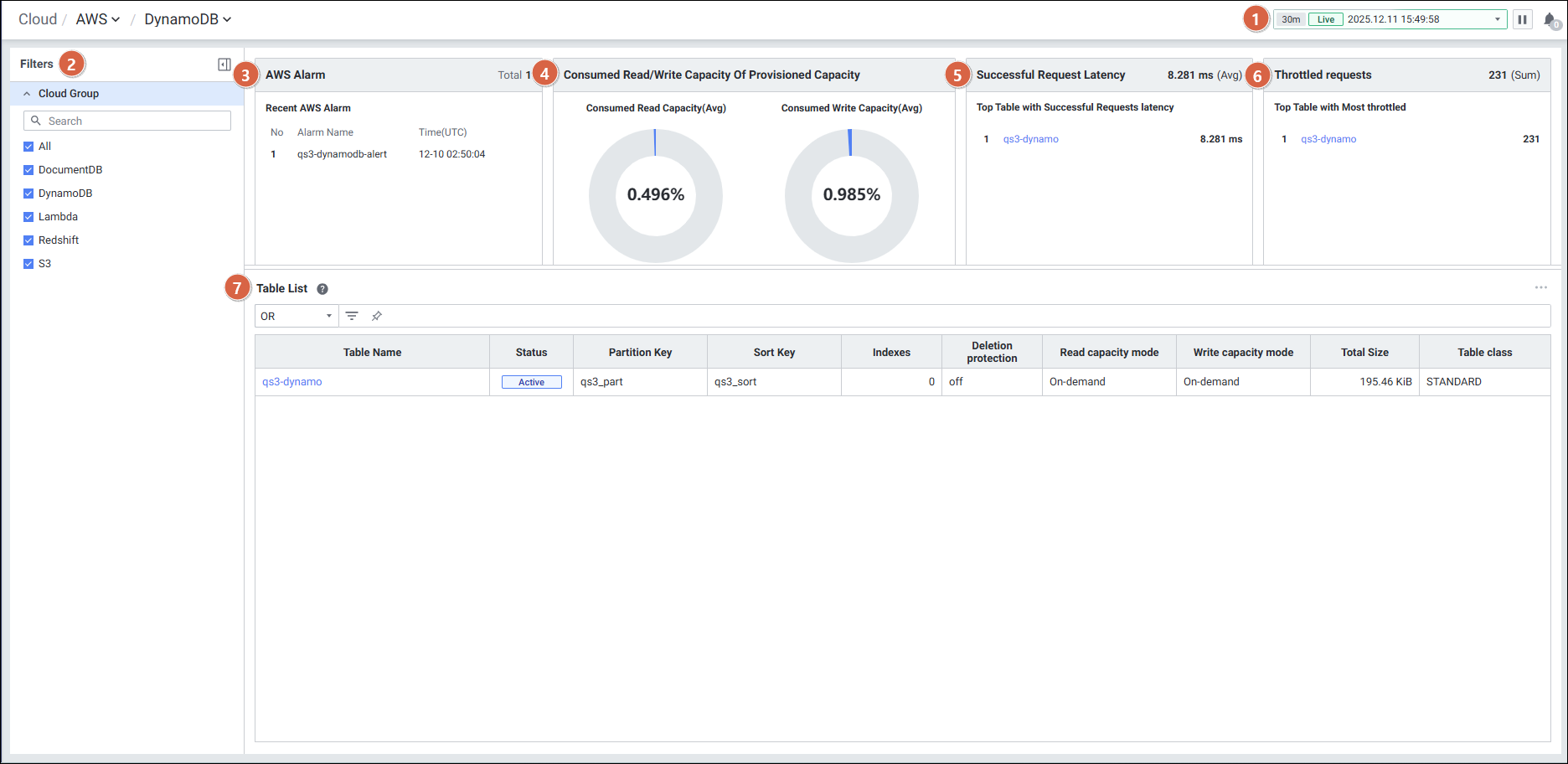Open the AWS breadcrumb menu
1568x764 pixels.
(97, 19)
